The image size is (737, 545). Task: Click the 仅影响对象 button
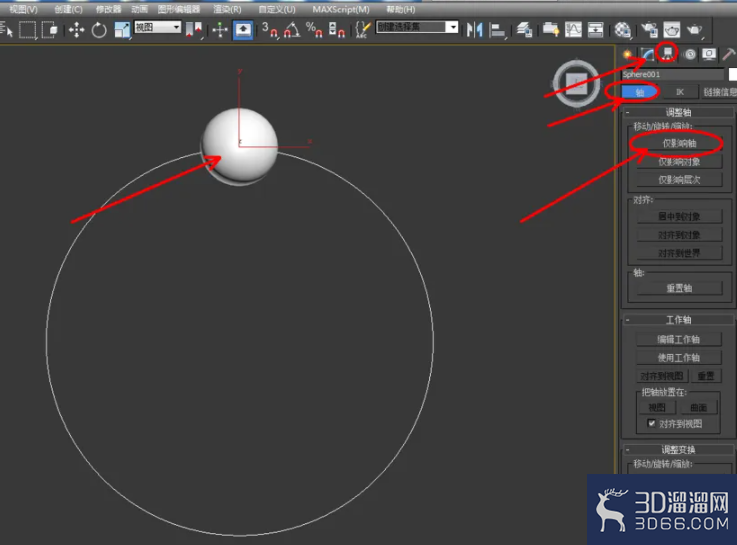pyautogui.click(x=679, y=162)
